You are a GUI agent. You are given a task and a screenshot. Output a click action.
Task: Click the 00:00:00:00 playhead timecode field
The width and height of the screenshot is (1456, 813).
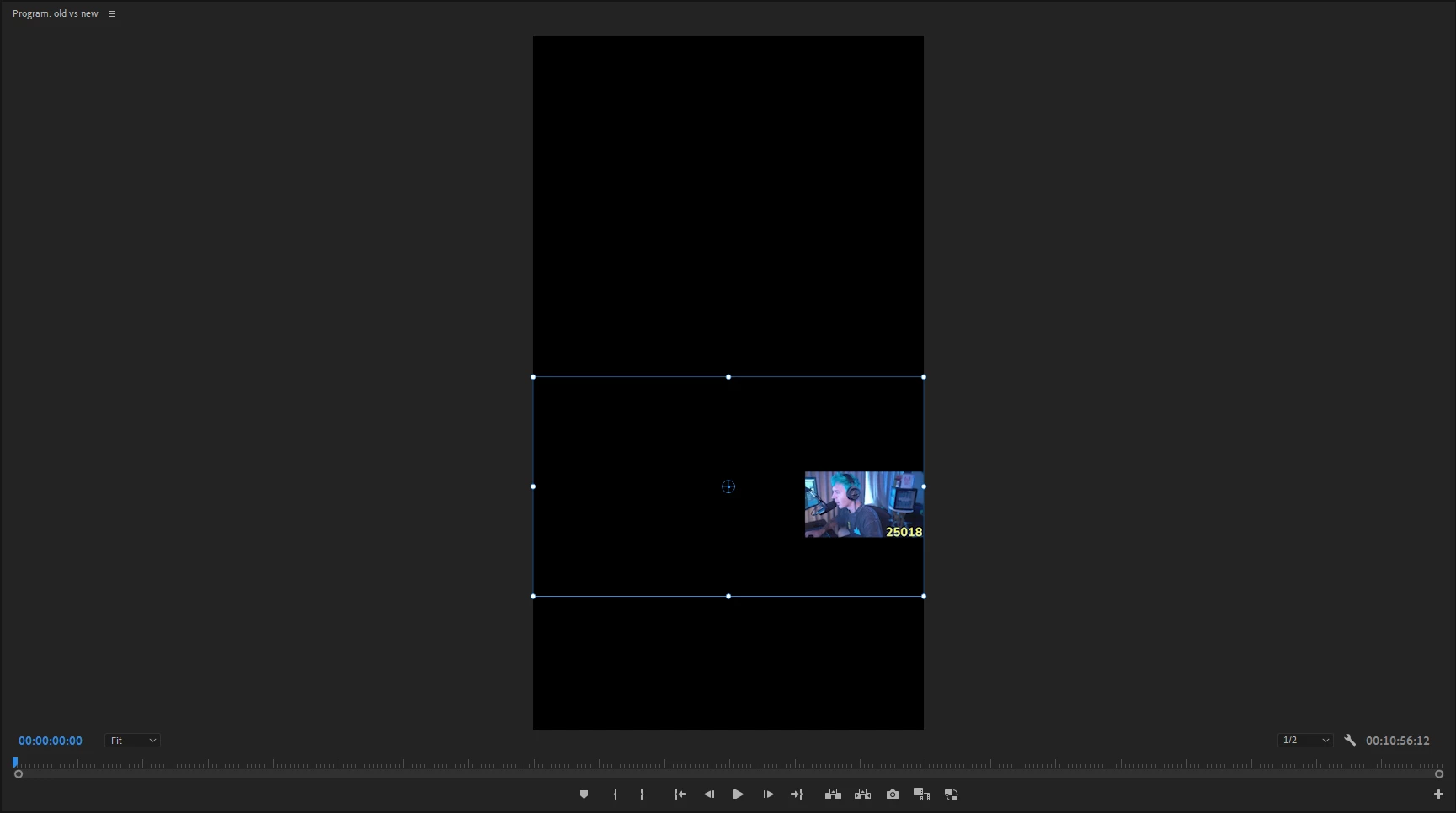(51, 741)
